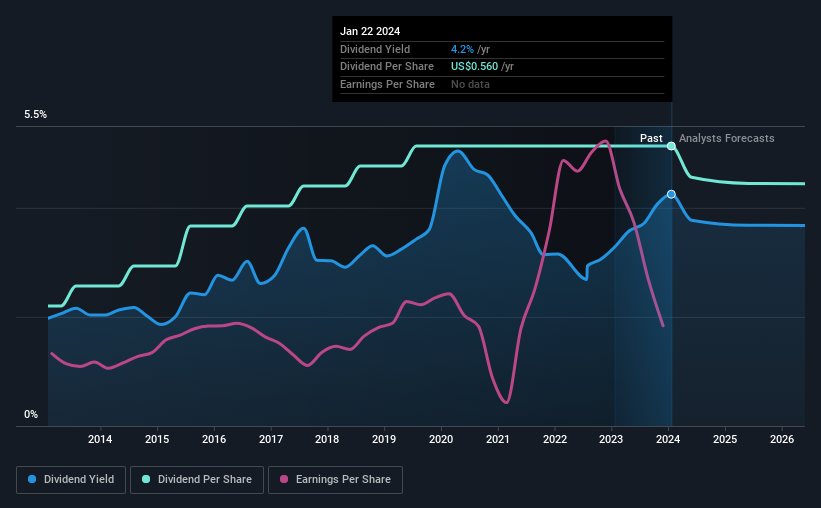Viewport: 821px width, 508px height.
Task: Click the US$0.560 dividend per share value
Action: click(474, 67)
